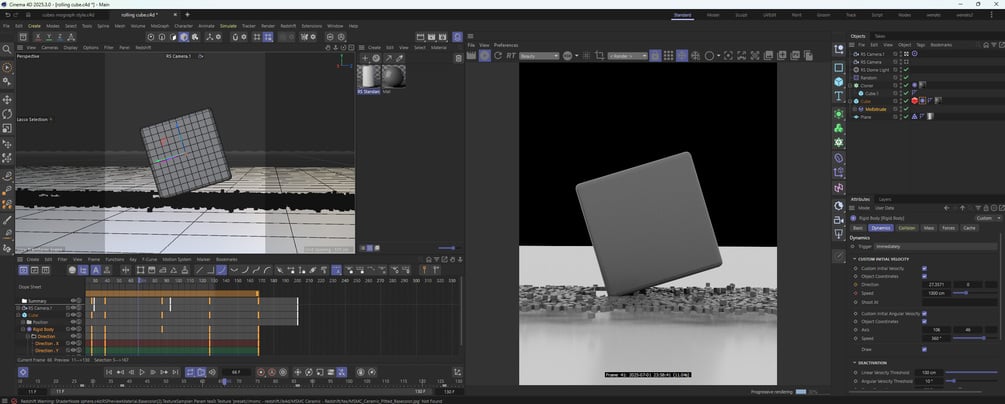1005x404 pixels.
Task: Toggle the Plane object enable checkmark
Action: click(906, 117)
